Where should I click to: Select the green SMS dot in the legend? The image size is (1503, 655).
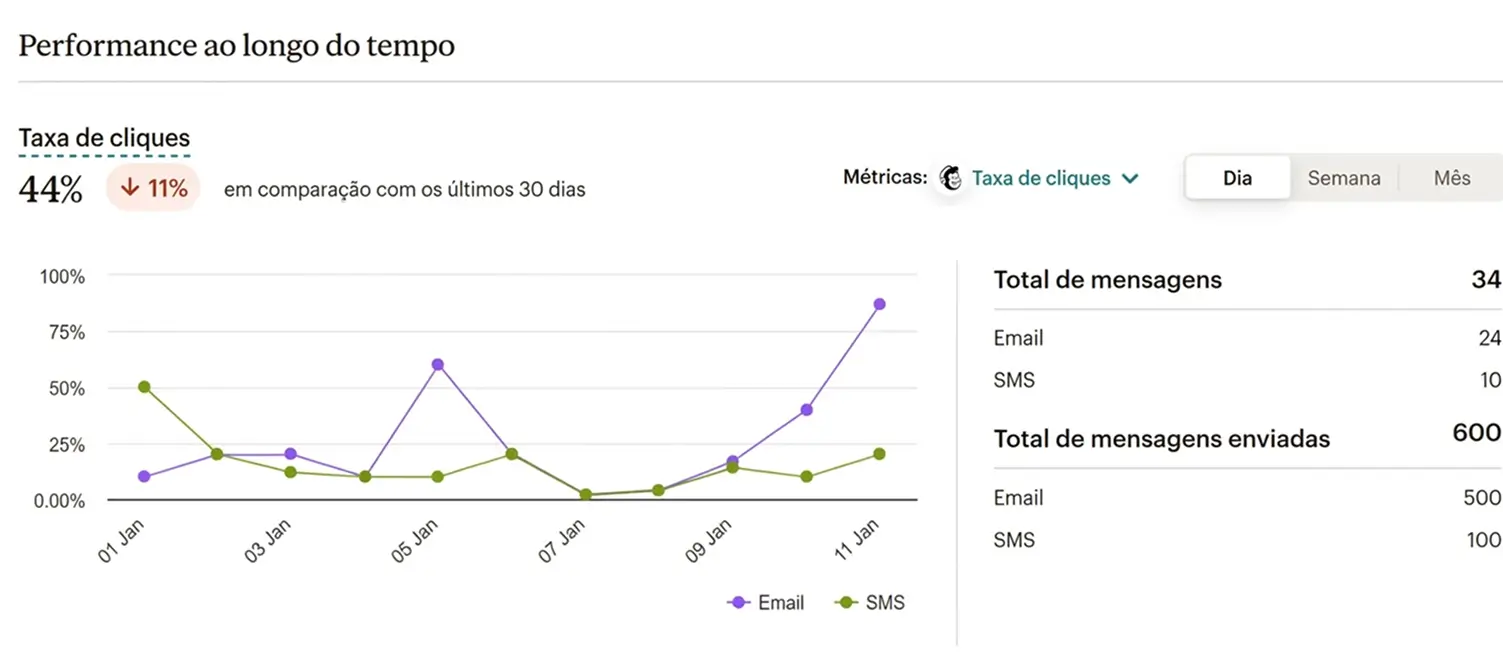coord(847,602)
